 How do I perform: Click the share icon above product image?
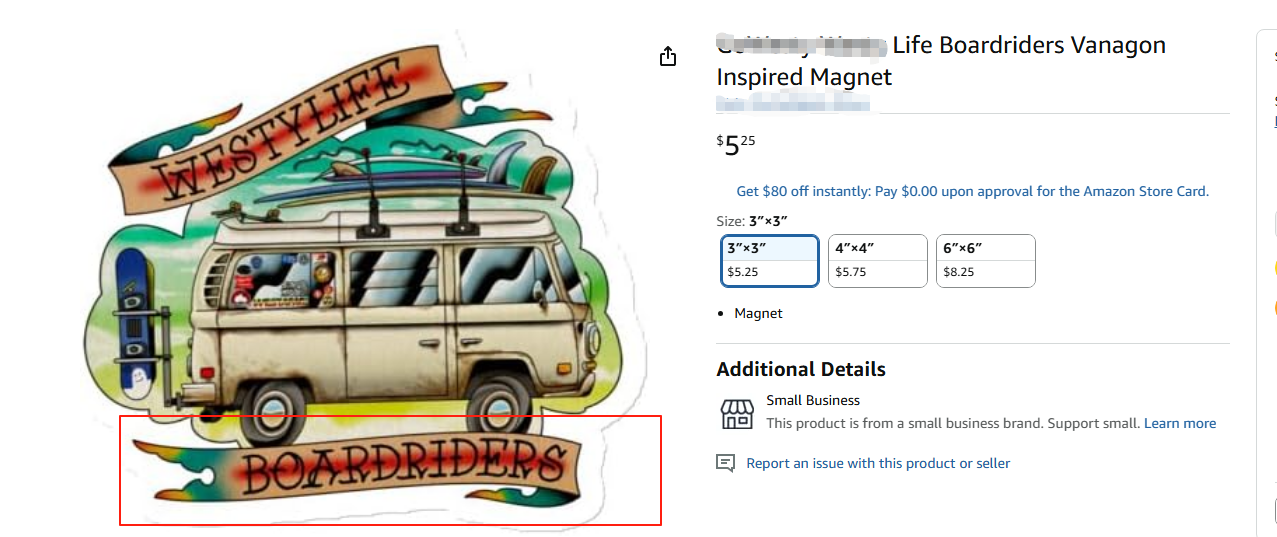[x=668, y=56]
